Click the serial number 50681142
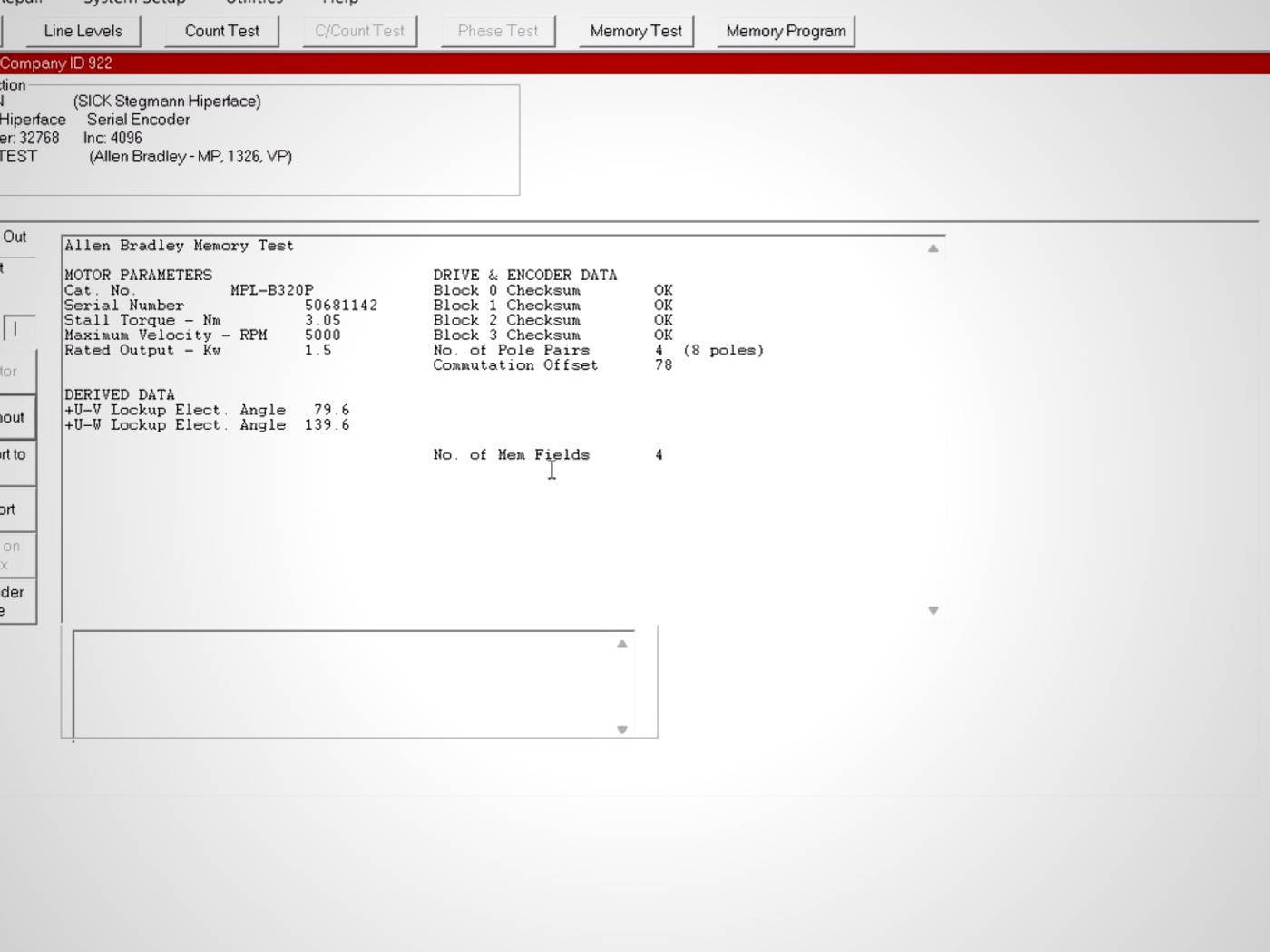Screen dimensions: 1270x952 341,306
